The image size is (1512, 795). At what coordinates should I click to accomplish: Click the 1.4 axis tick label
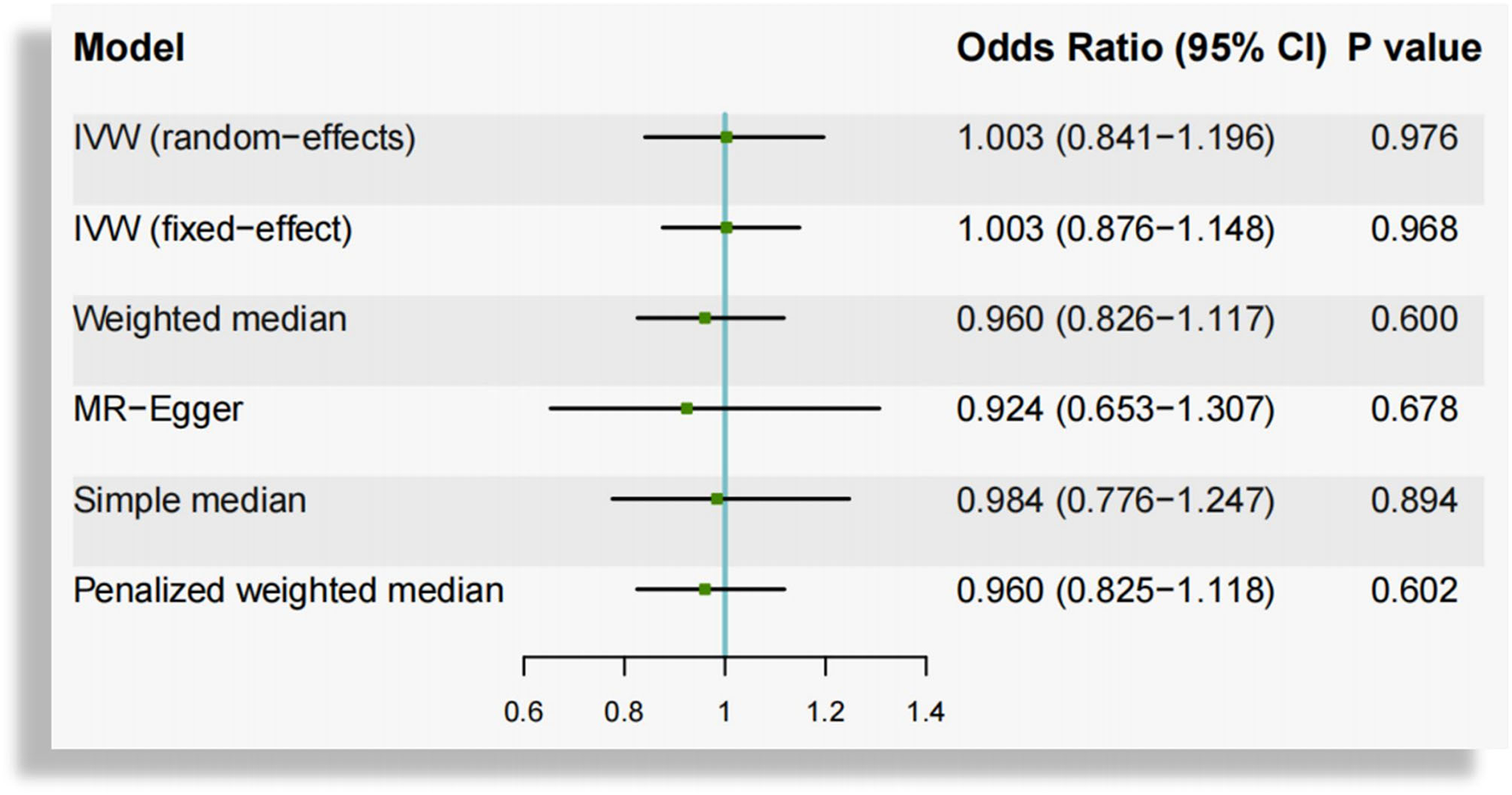click(926, 711)
